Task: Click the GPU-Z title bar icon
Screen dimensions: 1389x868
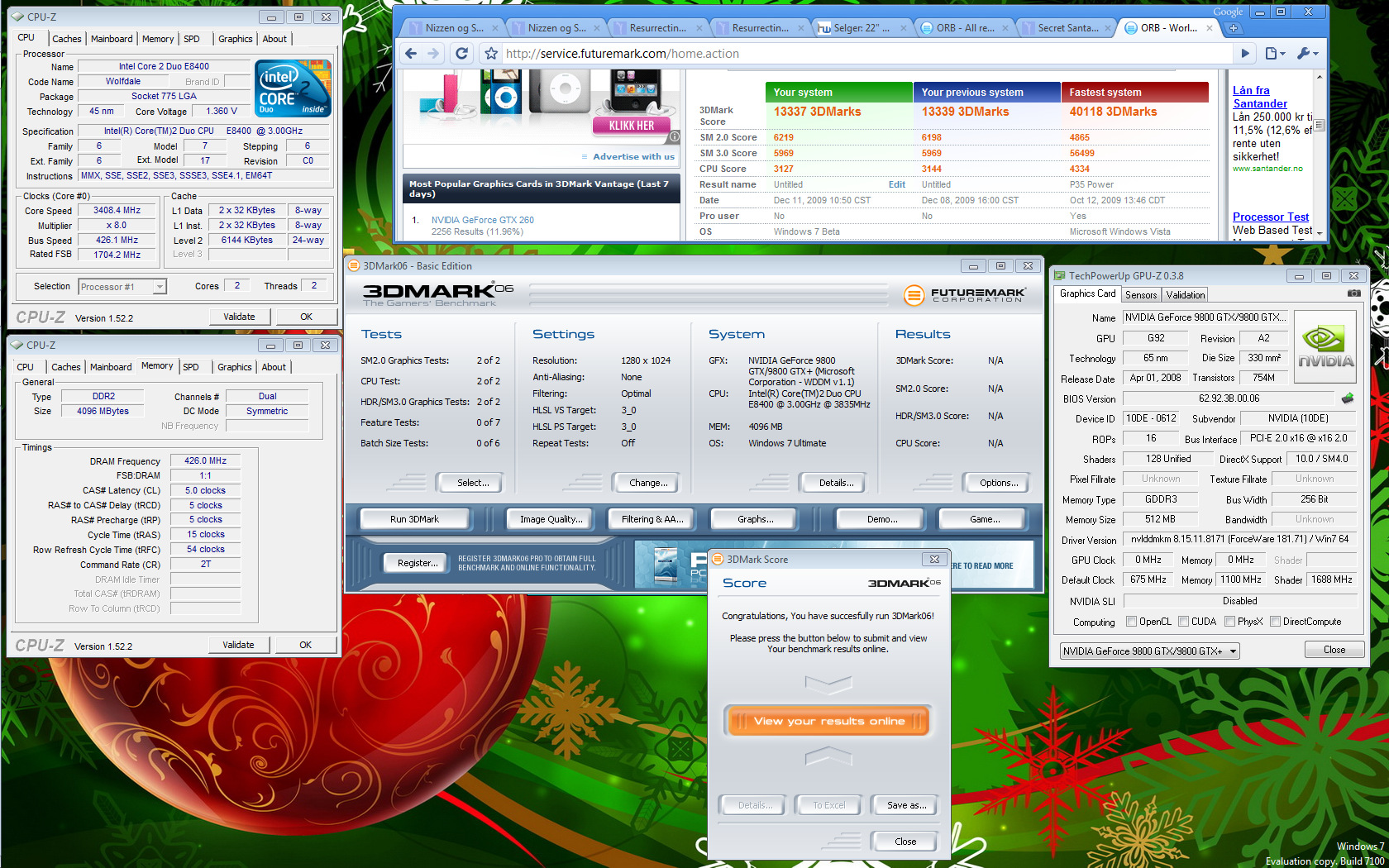Action: coord(1060,276)
